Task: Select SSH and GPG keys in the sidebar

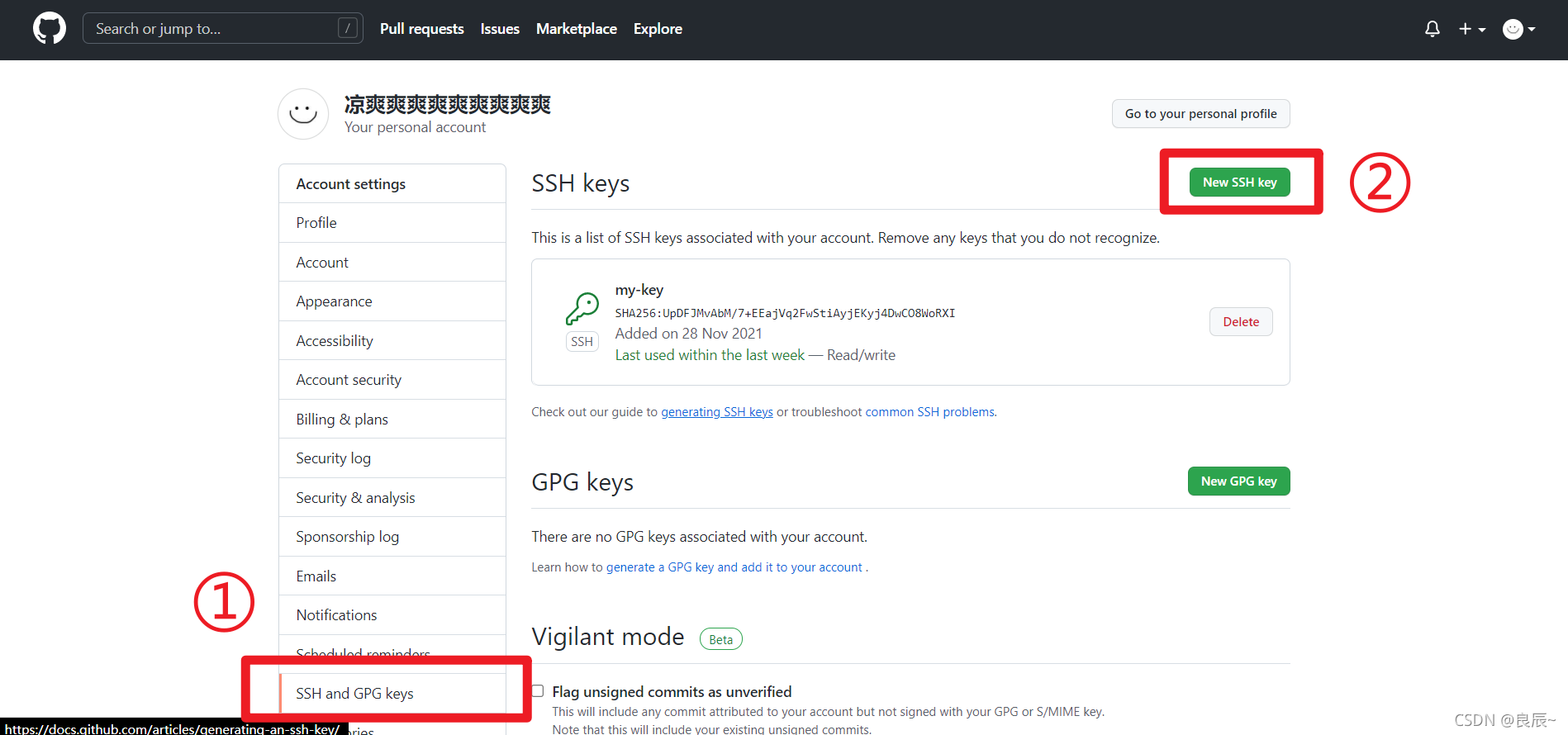Action: [392, 694]
